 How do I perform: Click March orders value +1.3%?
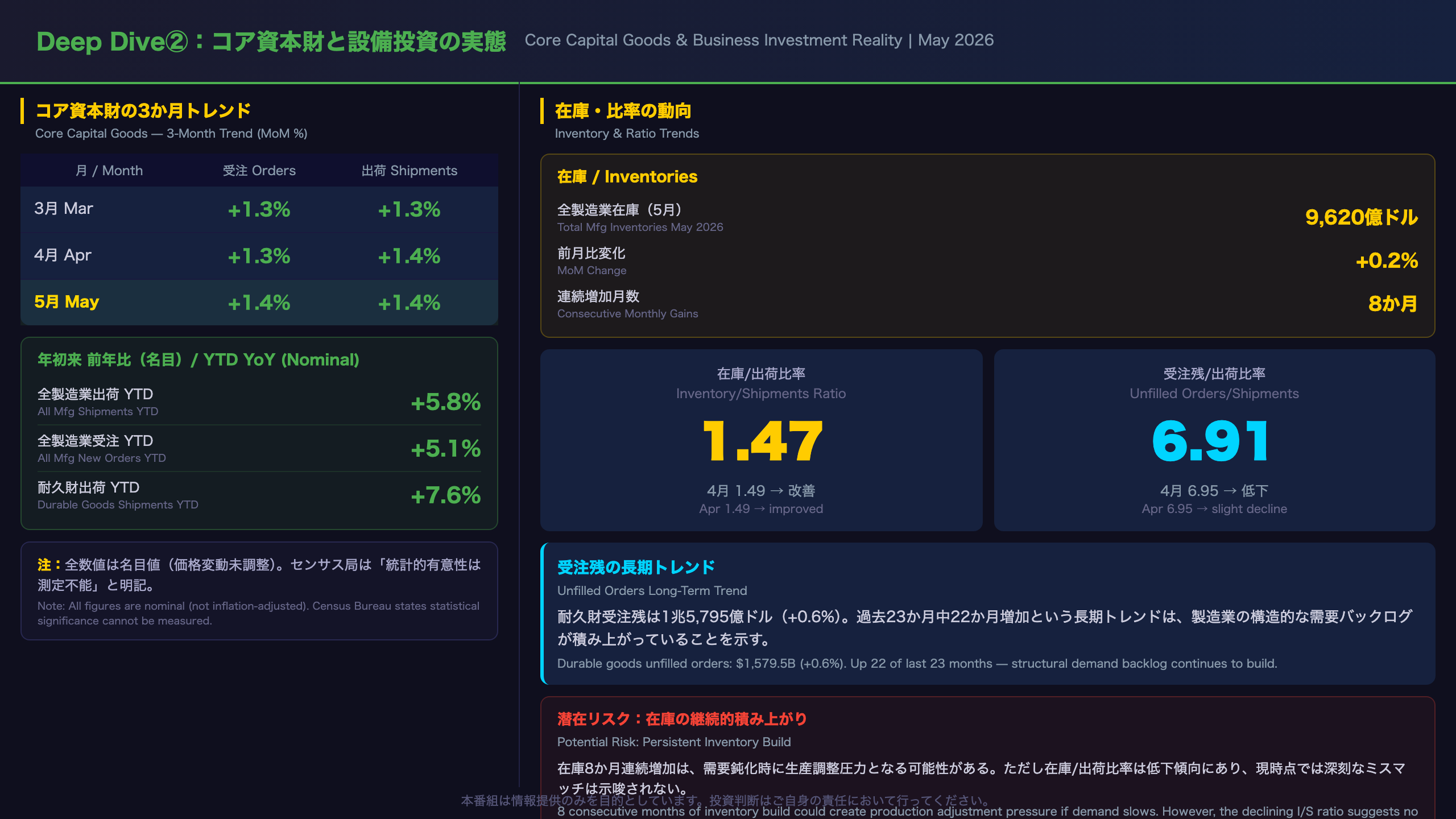tap(259, 209)
